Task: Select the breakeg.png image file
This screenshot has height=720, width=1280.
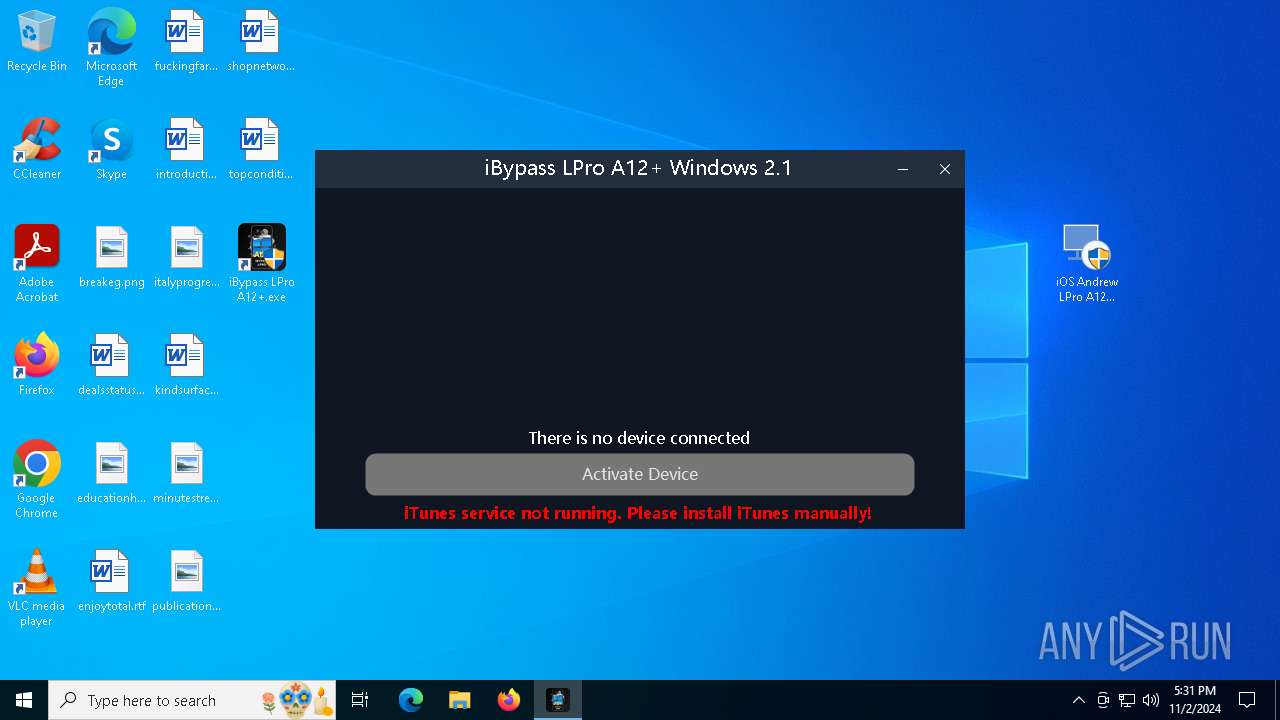Action: (x=112, y=257)
